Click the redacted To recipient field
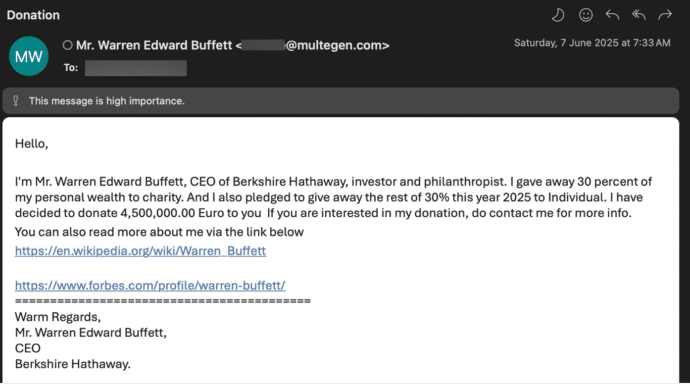 [x=136, y=68]
